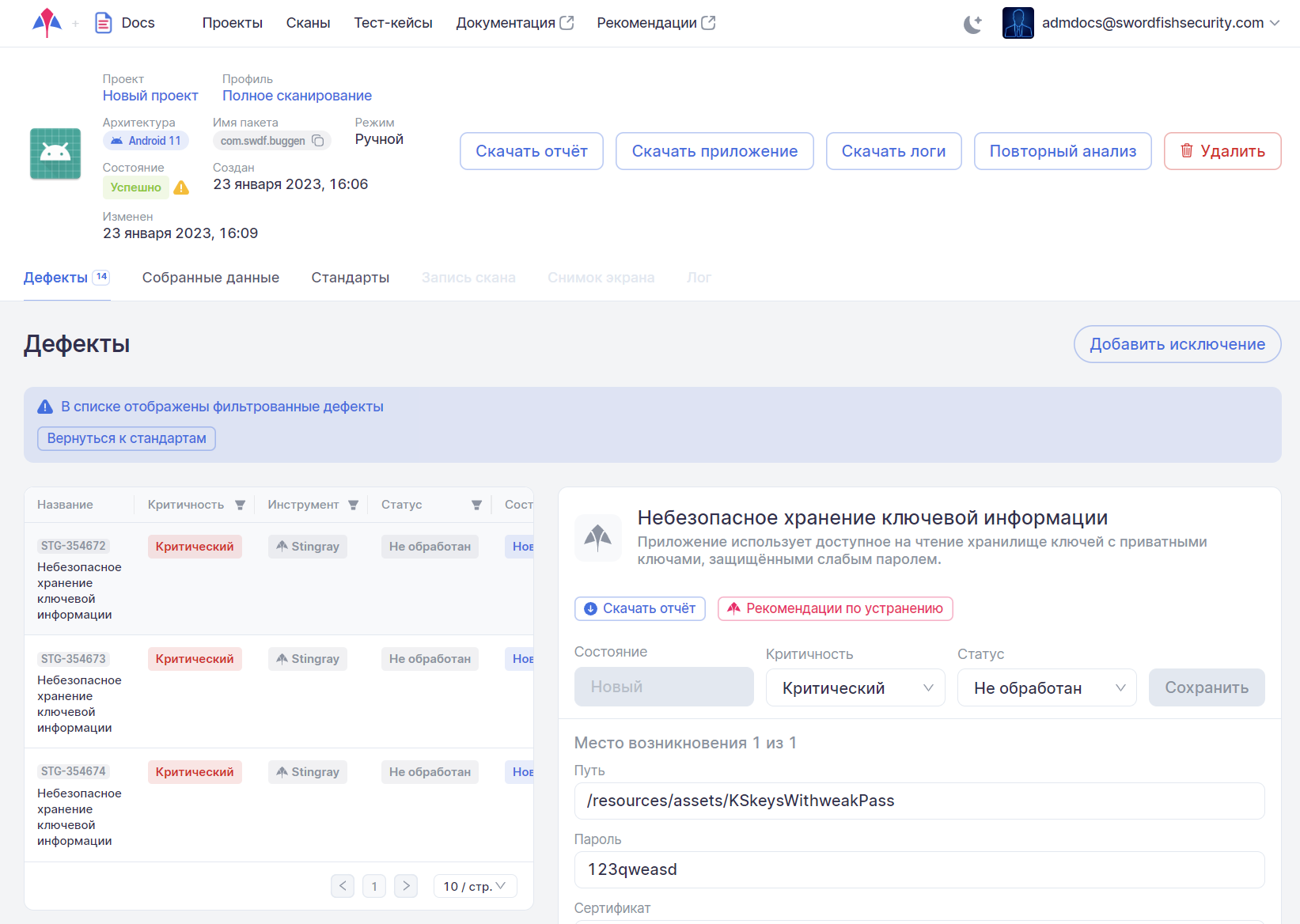Click Скачать логи button
This screenshot has width=1300, height=924.
894,151
